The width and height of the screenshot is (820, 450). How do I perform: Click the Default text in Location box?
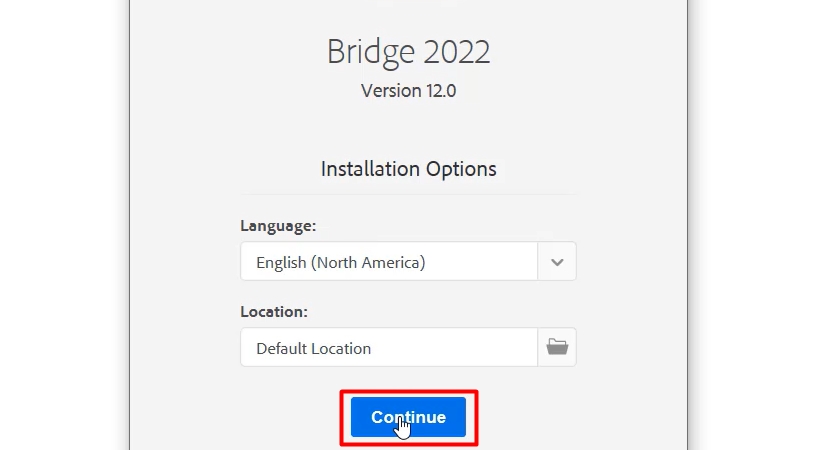coord(282,349)
